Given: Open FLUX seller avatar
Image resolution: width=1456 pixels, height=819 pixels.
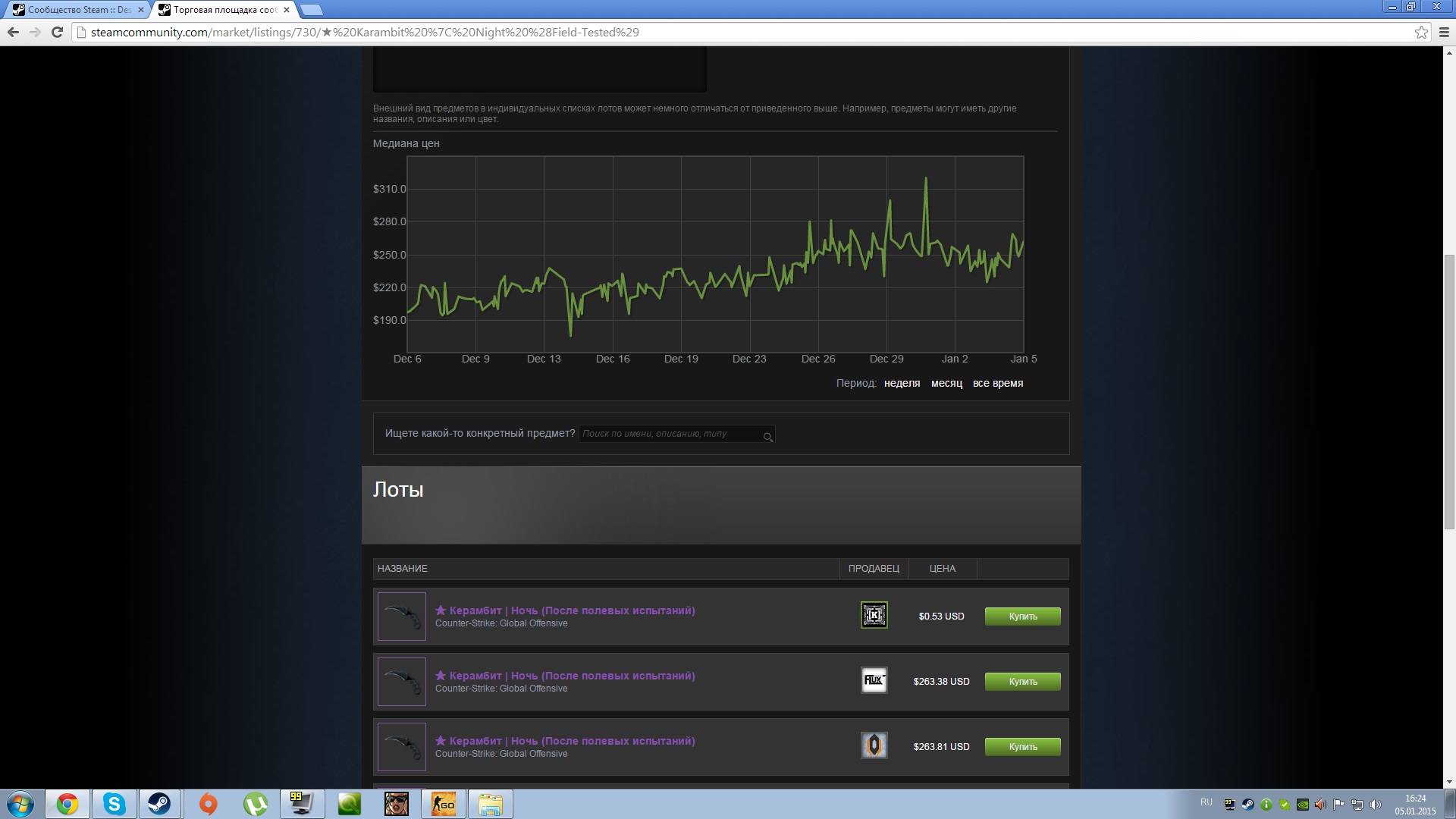Looking at the screenshot, I should coord(874,680).
